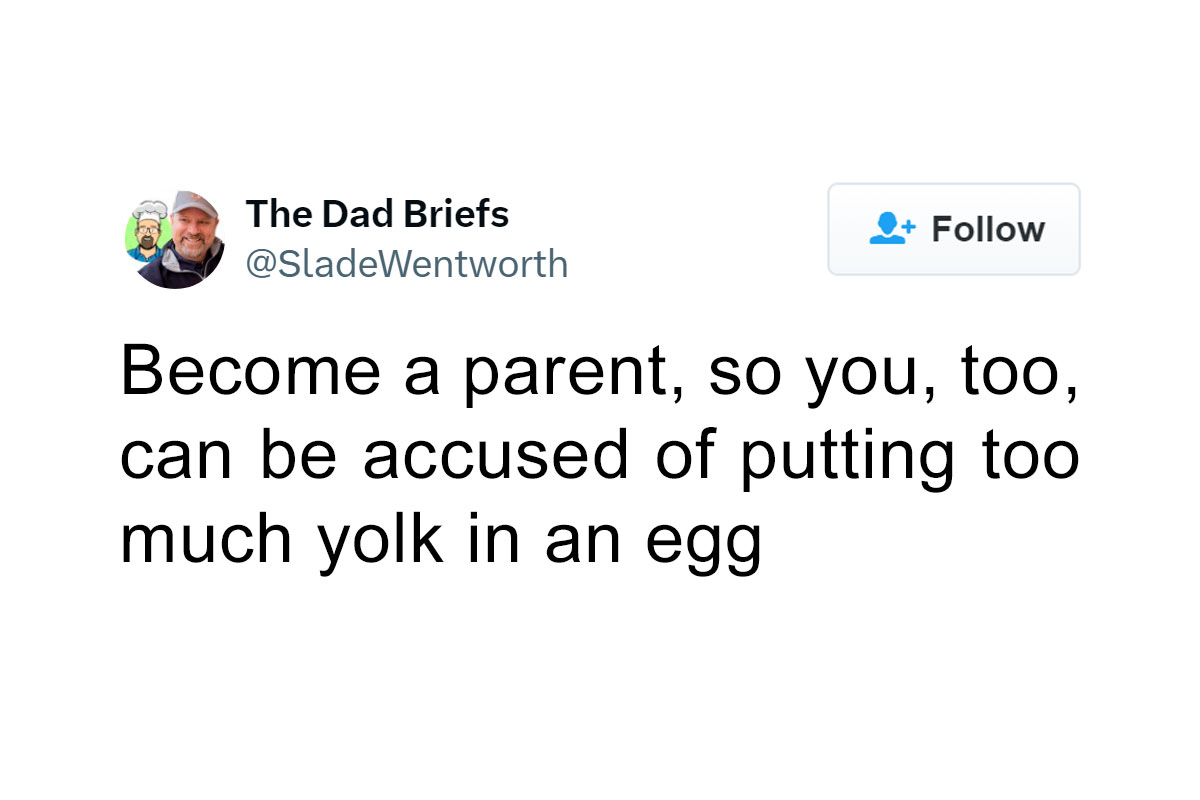This screenshot has width=1200, height=800.
Task: Click the Follow button
Action: click(953, 229)
